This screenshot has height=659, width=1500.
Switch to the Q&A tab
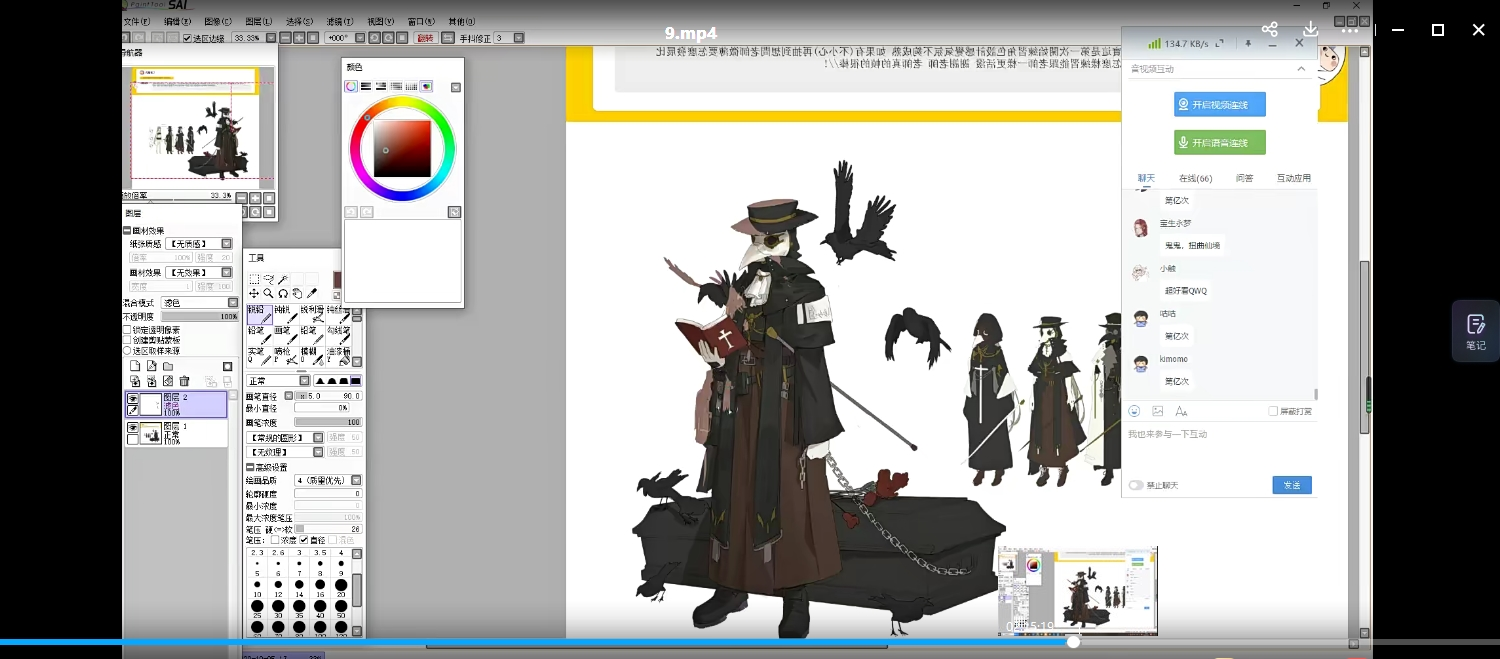(x=1244, y=178)
